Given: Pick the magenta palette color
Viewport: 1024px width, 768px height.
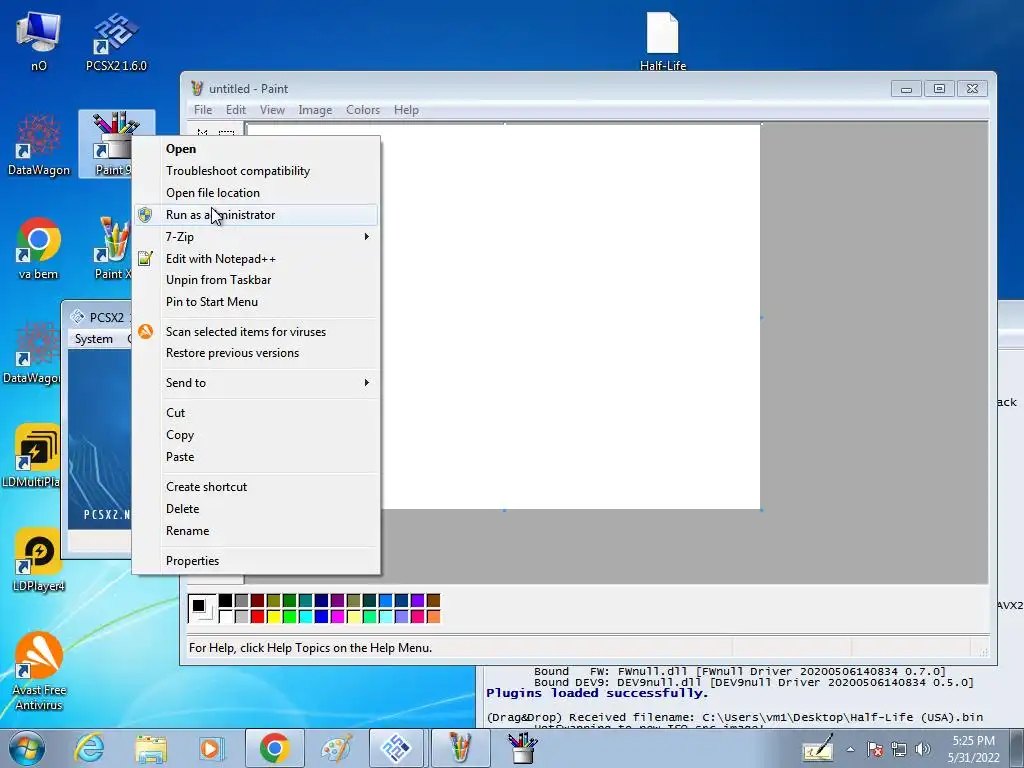Looking at the screenshot, I should coord(338,616).
